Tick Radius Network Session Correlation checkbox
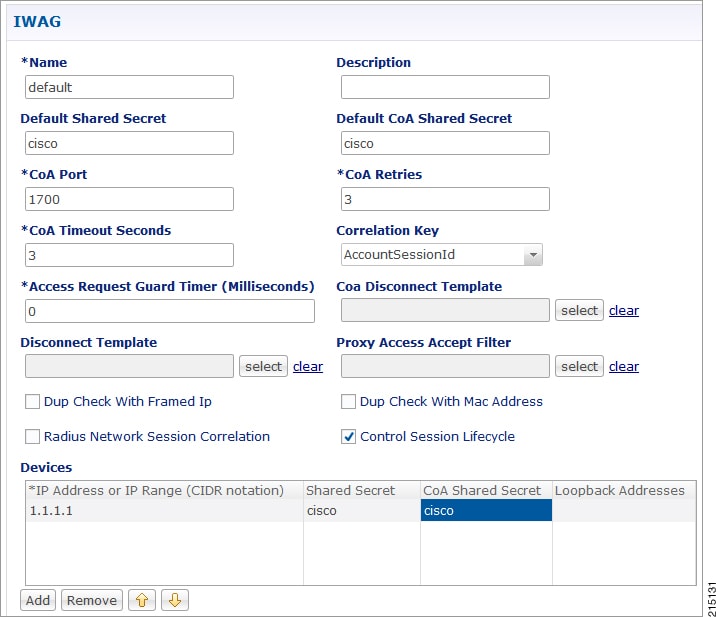716x617 pixels. coord(32,436)
